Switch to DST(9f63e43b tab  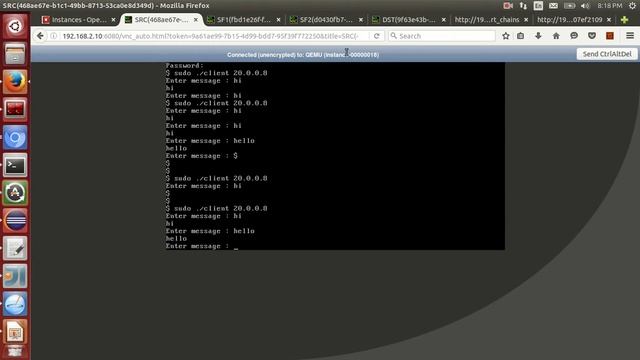click(x=409, y=20)
